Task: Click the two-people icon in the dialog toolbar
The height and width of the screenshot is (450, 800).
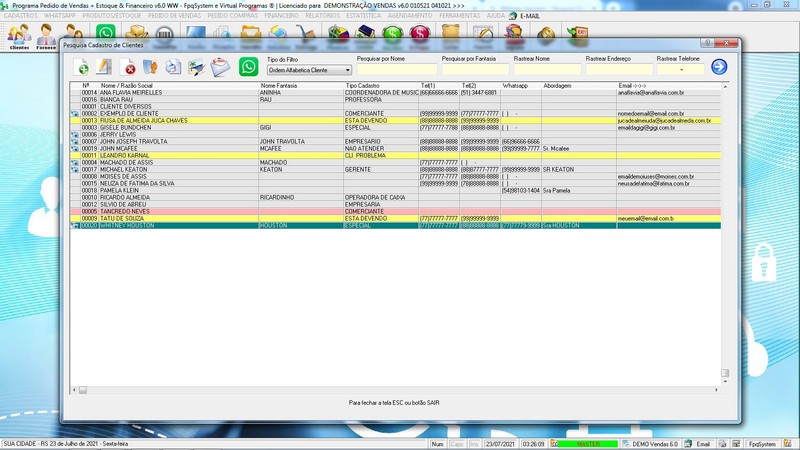Action: 150,67
